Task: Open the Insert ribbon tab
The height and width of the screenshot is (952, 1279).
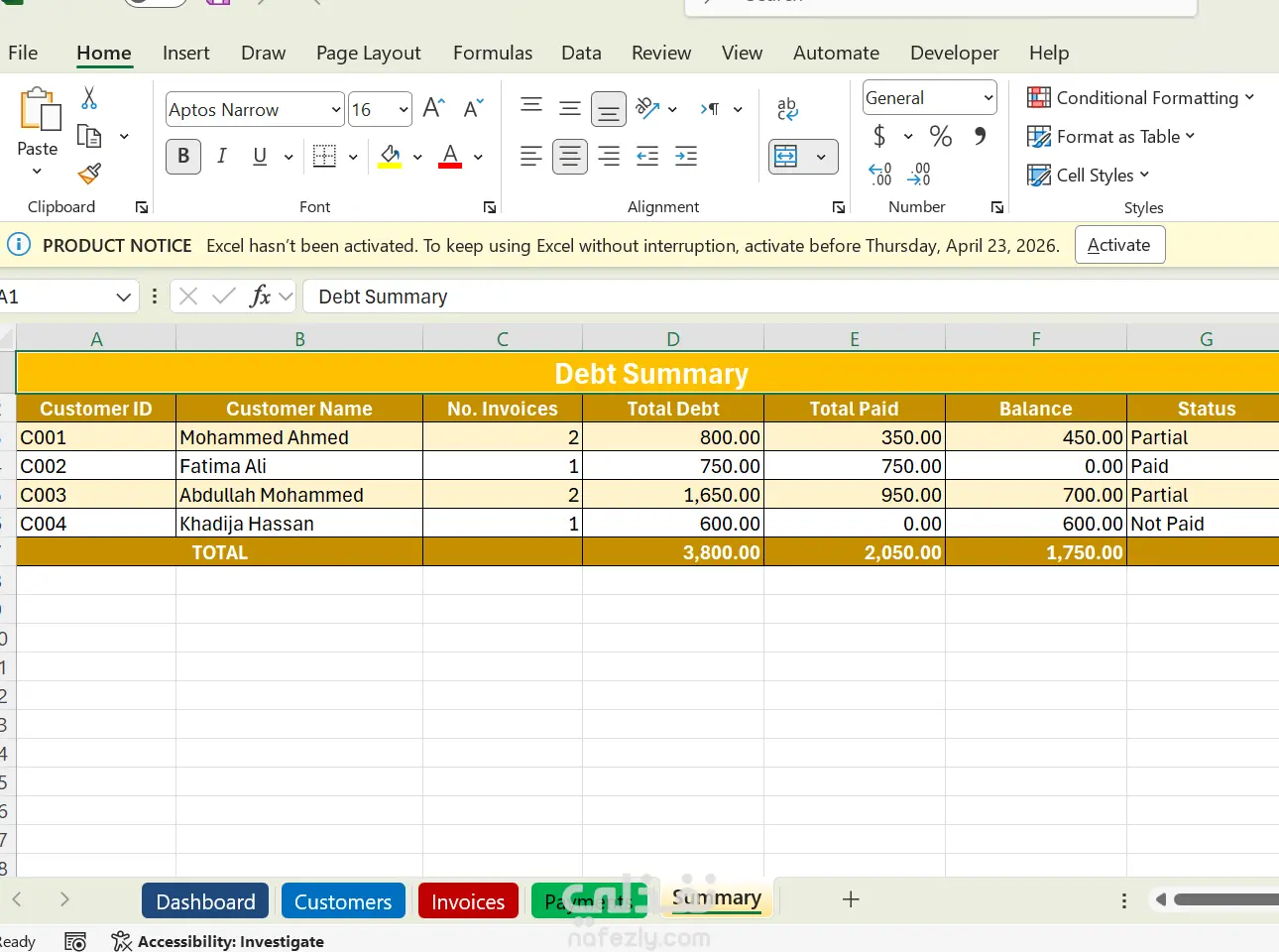Action: [186, 53]
